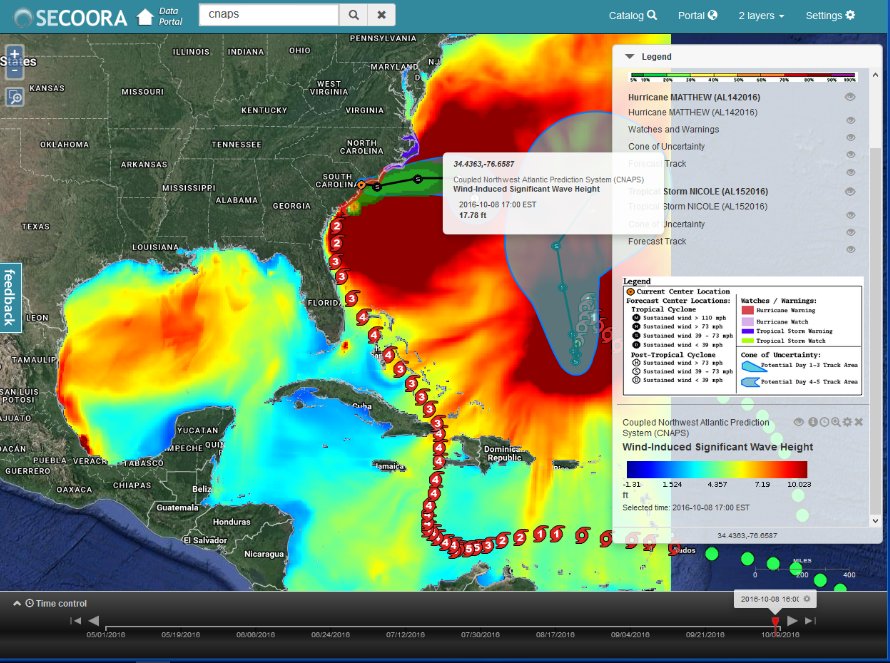Viewport: 890px width, 663px height.
Task: Click Selected time 2016-10-08 17:00 EST text
Action: tap(686, 507)
